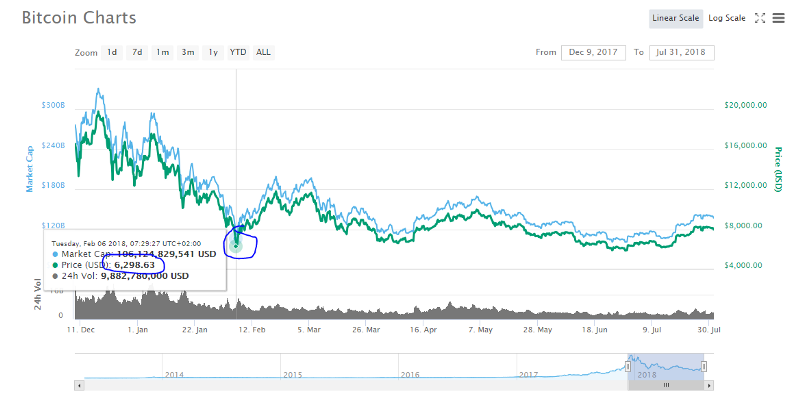This screenshot has width=800, height=400.
Task: Click the 2016 label in the navigator
Action: [x=410, y=374]
